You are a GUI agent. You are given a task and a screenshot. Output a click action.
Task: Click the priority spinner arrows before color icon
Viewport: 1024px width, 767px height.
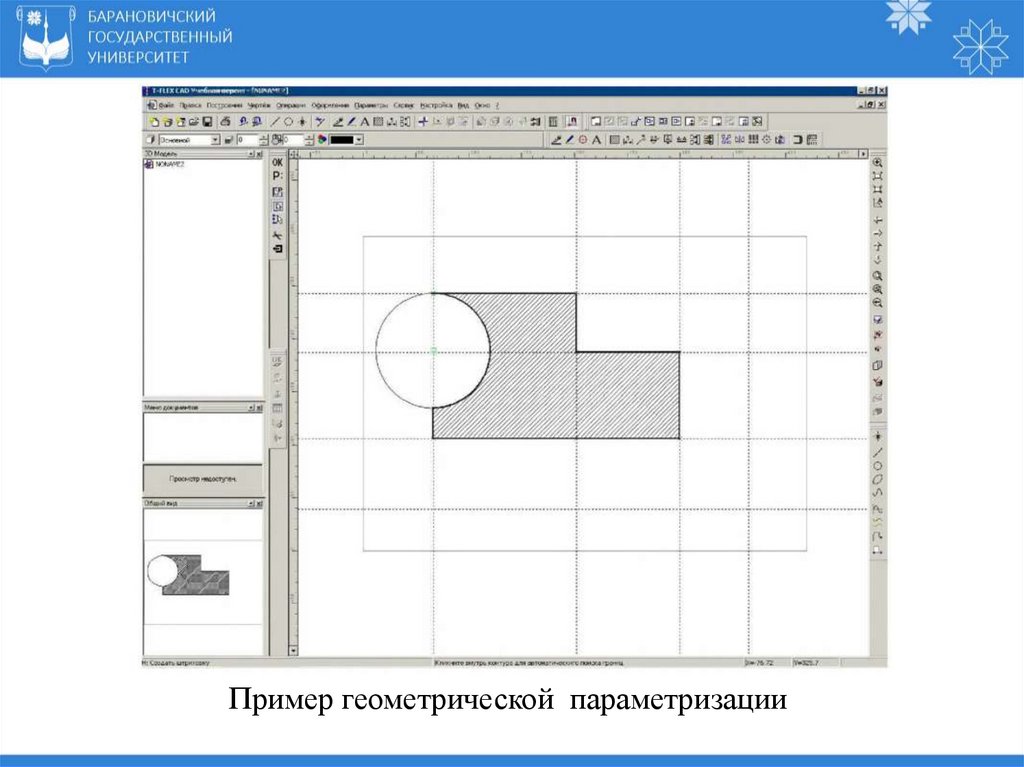point(310,140)
